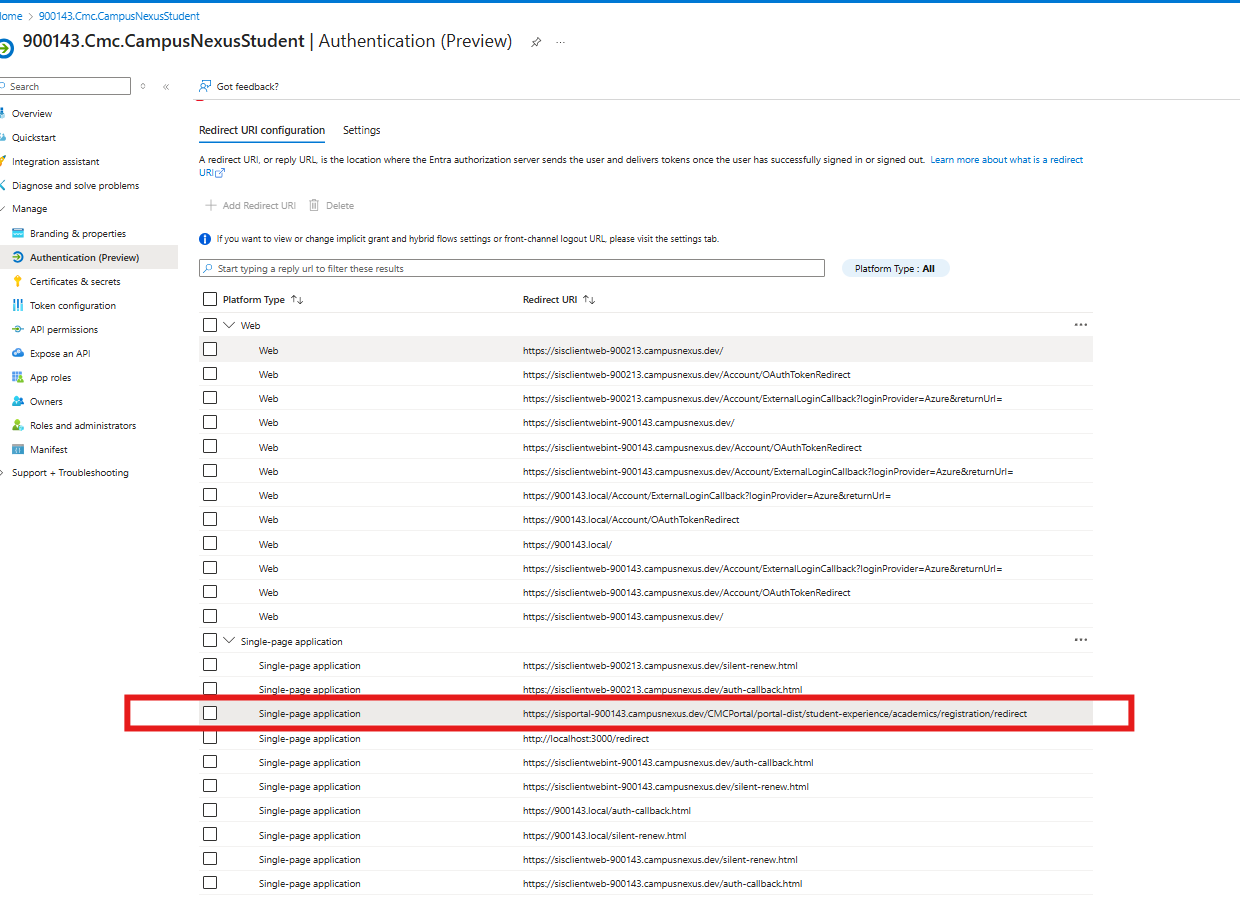Open the Platform Type : All filter

tap(895, 268)
